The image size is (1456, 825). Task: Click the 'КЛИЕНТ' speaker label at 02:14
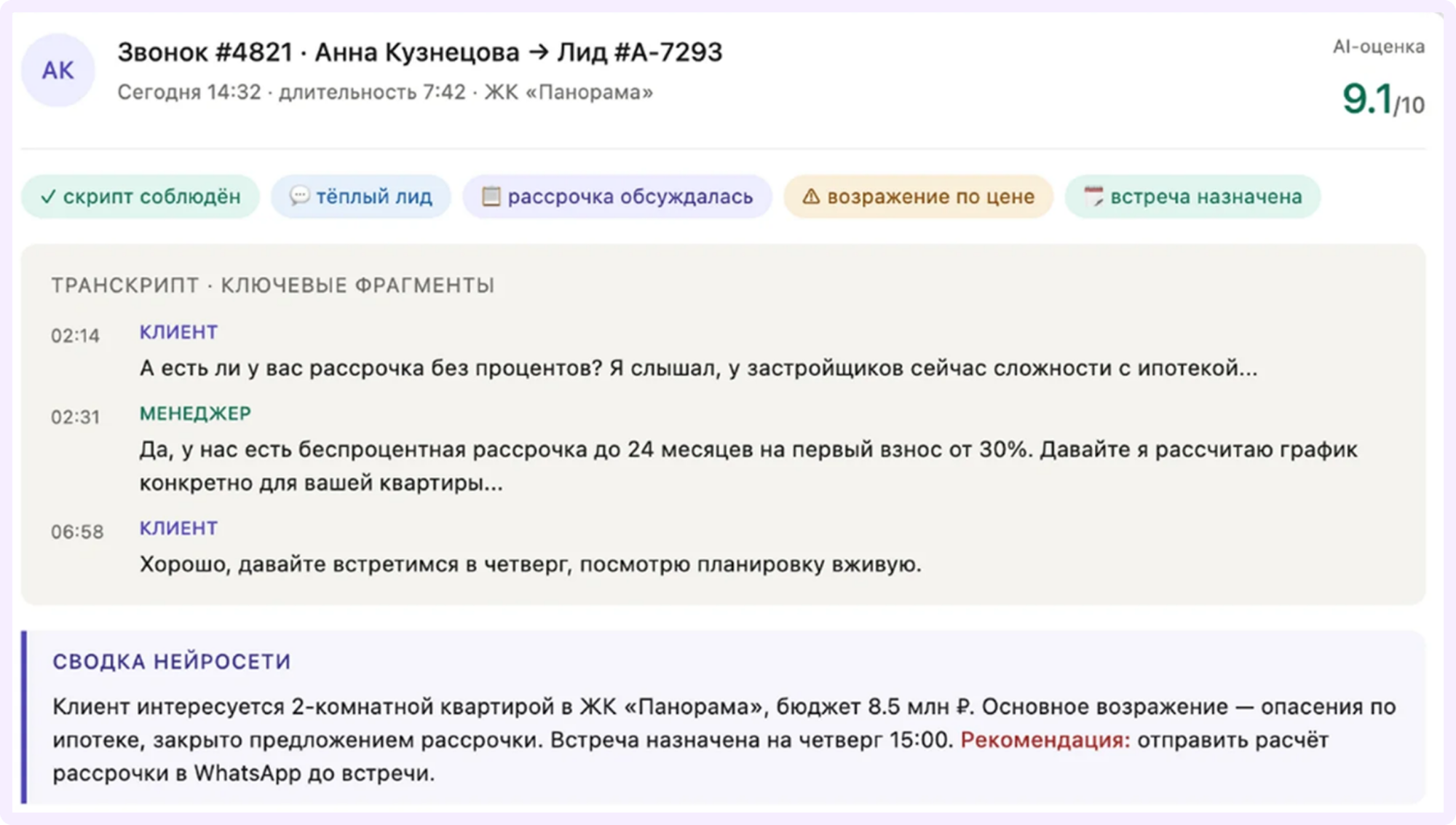pos(178,332)
